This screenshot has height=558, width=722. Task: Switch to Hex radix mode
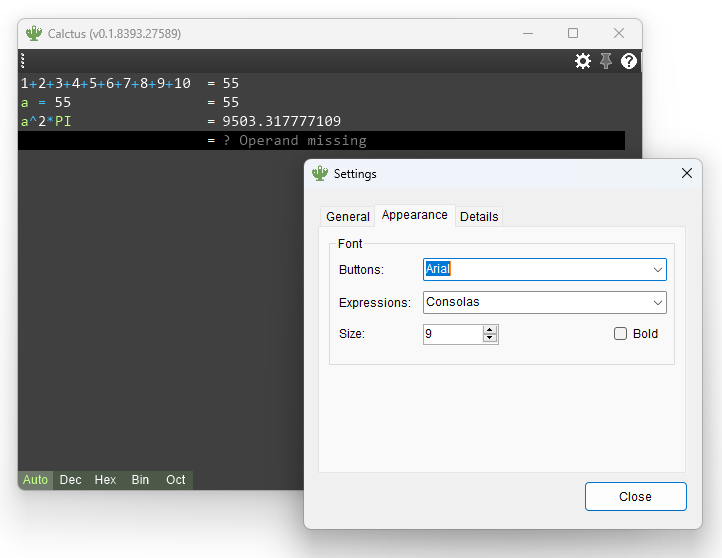point(105,480)
